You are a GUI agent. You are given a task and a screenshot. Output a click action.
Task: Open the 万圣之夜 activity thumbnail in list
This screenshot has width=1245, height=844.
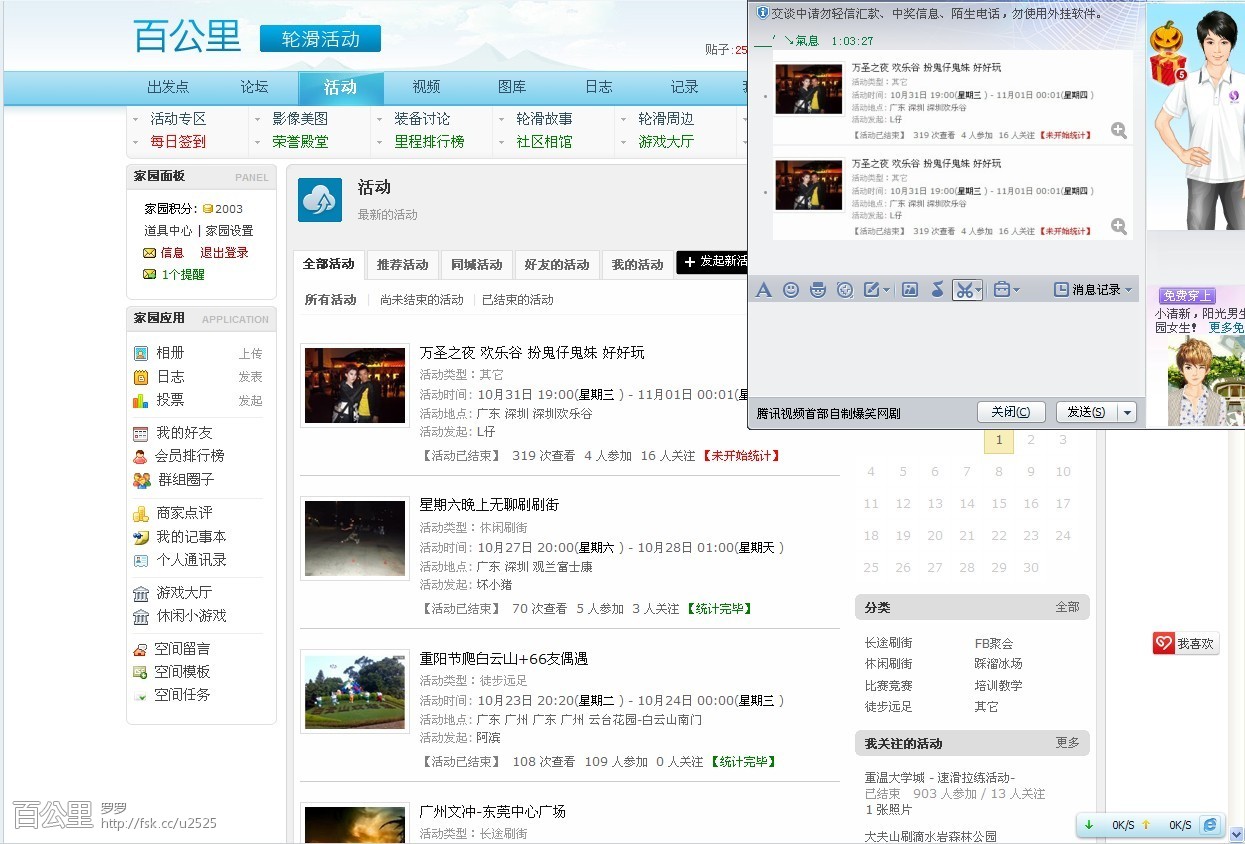[355, 386]
